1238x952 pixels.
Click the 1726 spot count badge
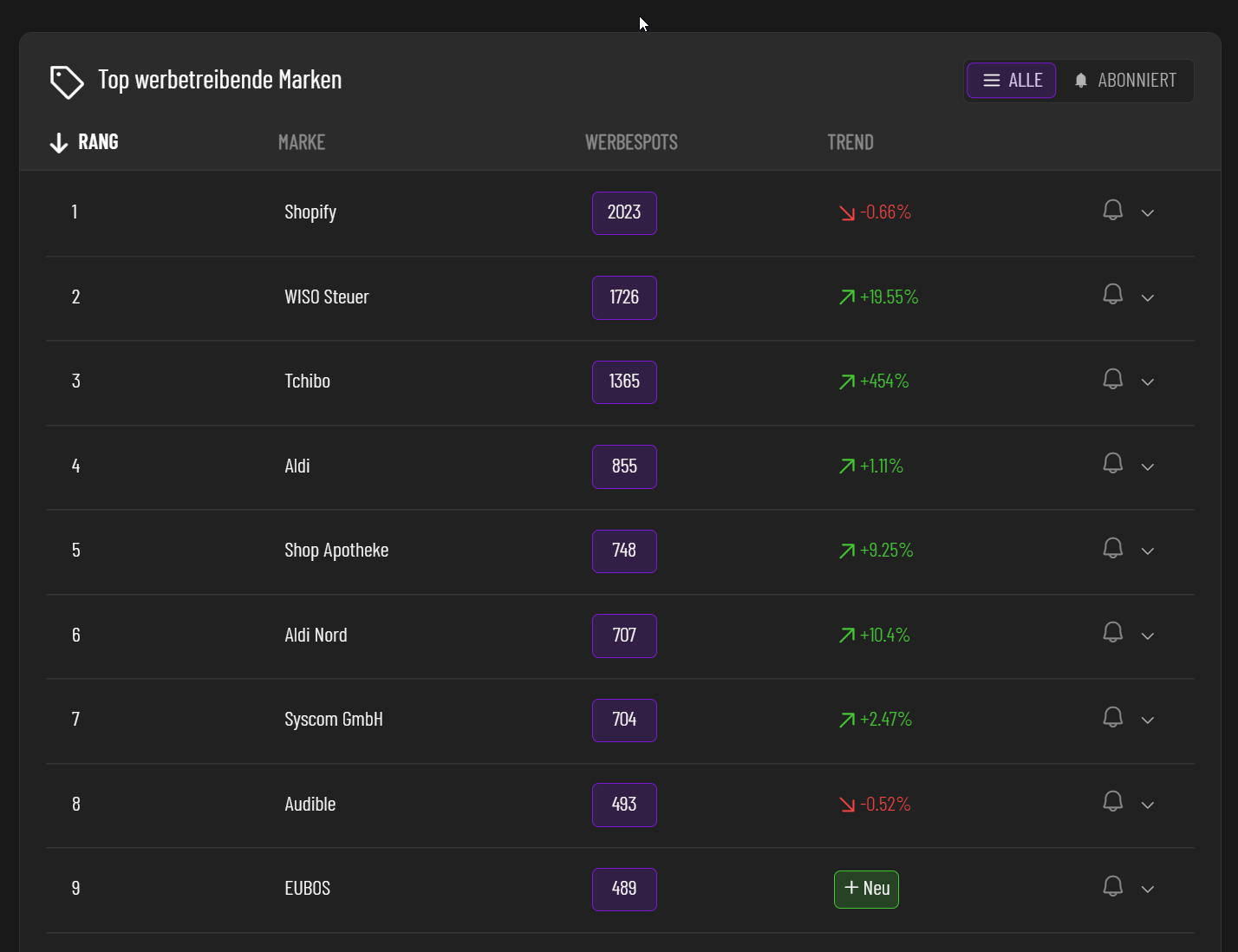point(624,297)
